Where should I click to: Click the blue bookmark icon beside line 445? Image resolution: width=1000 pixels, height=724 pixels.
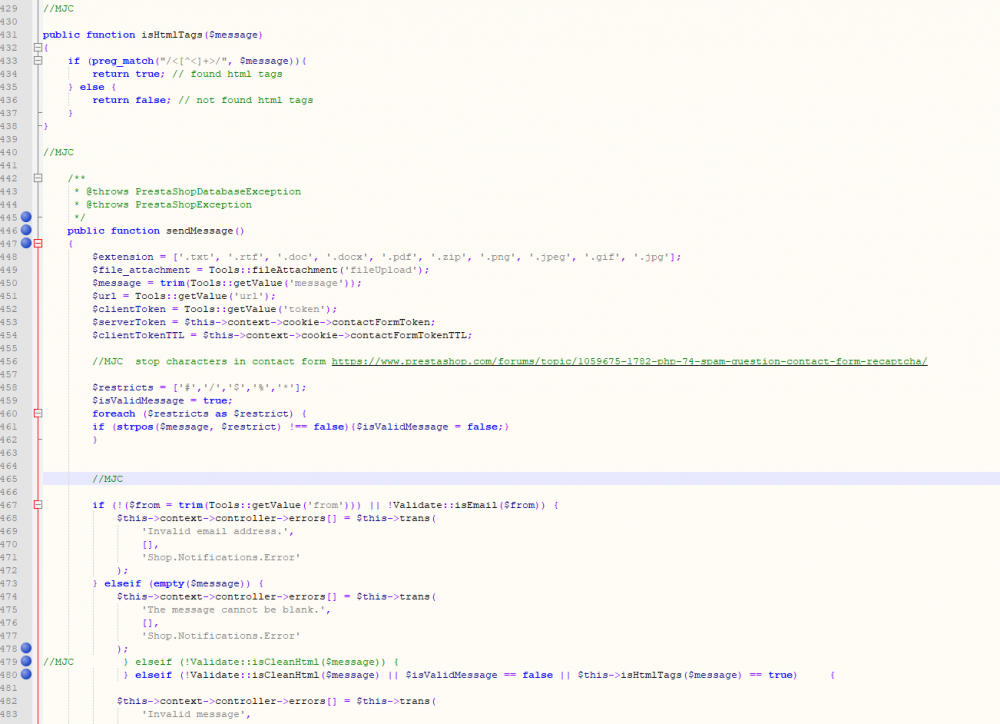pyautogui.click(x=25, y=217)
